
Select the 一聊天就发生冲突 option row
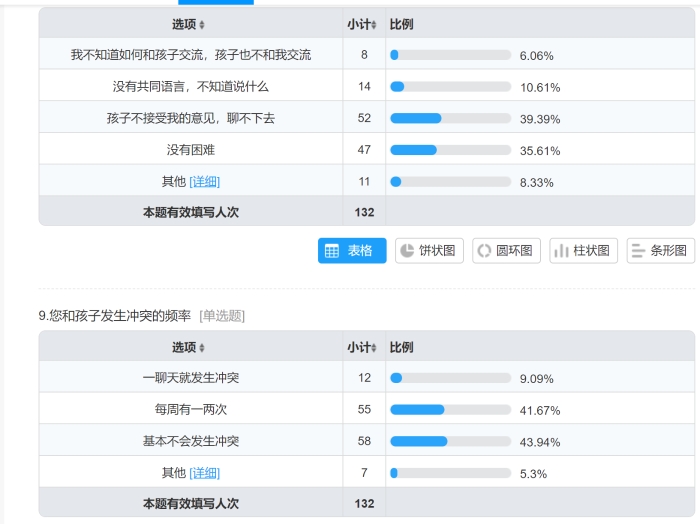pos(190,378)
